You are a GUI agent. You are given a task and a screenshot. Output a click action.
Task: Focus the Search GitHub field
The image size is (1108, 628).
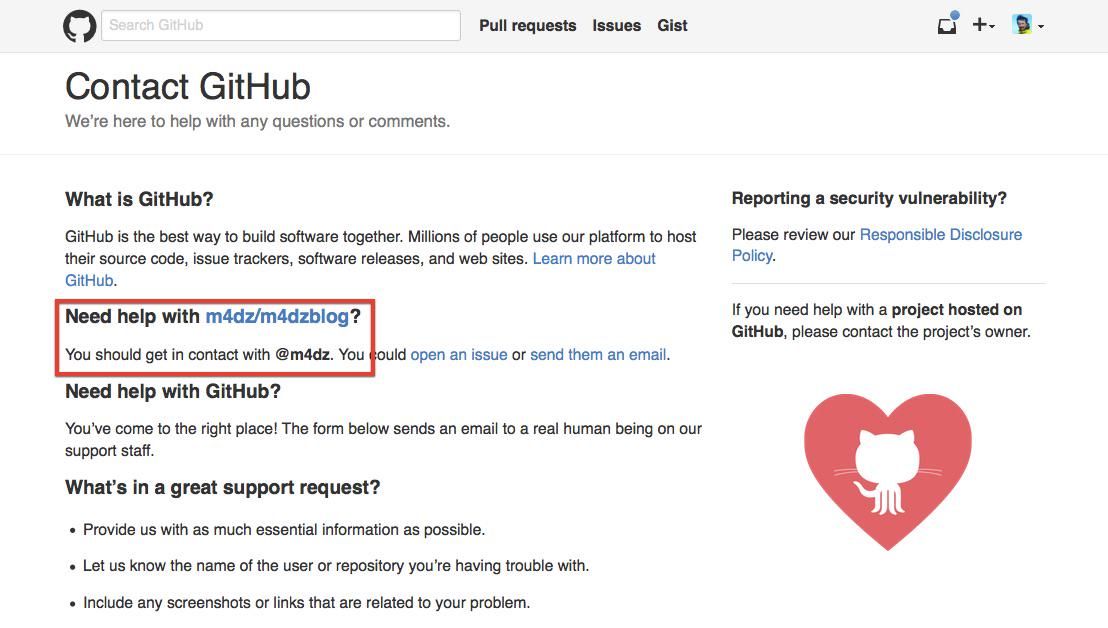coord(280,25)
